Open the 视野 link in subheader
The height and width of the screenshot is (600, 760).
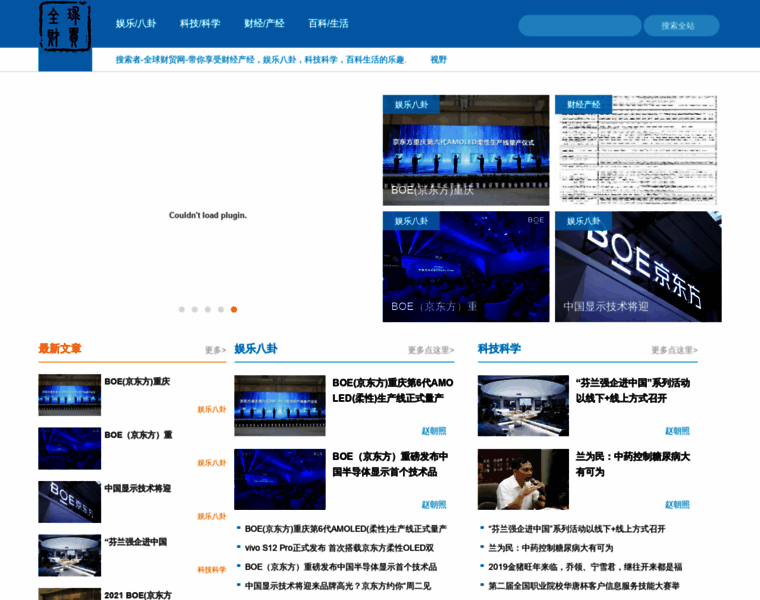pos(439,60)
